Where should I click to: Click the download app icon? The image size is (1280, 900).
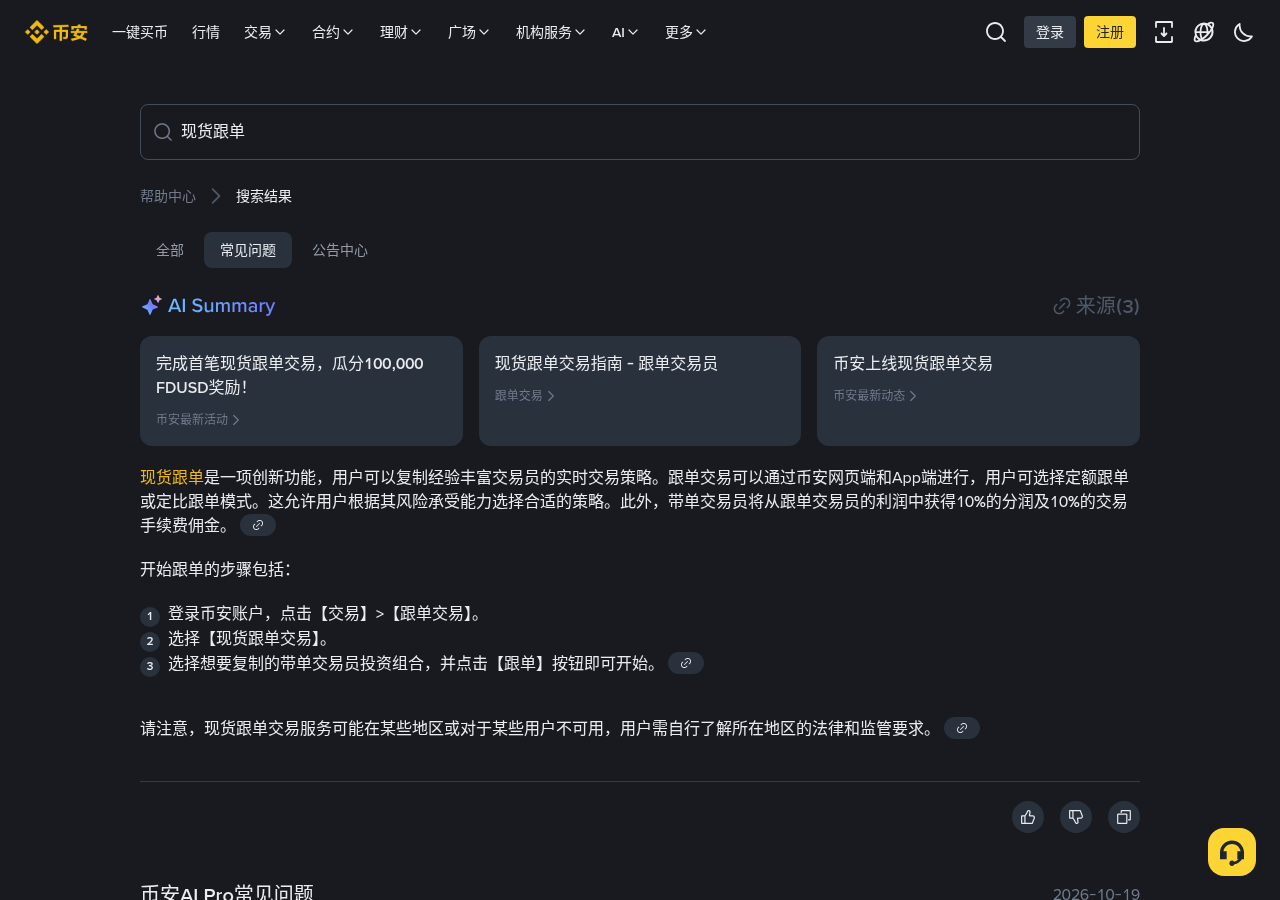point(1164,32)
